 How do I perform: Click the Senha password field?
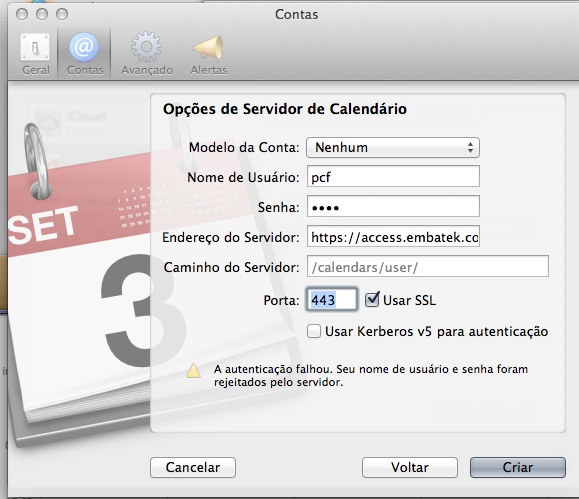pos(393,206)
